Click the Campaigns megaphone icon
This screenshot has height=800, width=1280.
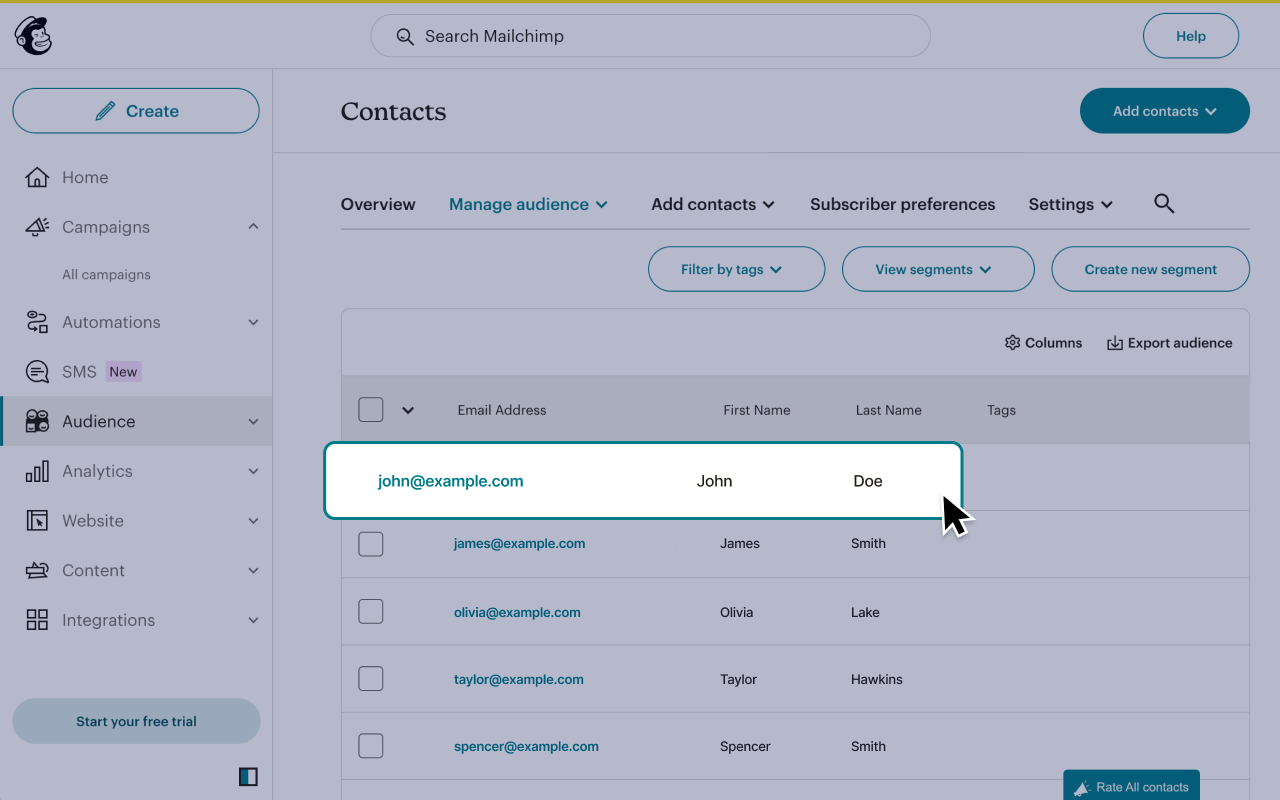(x=37, y=227)
